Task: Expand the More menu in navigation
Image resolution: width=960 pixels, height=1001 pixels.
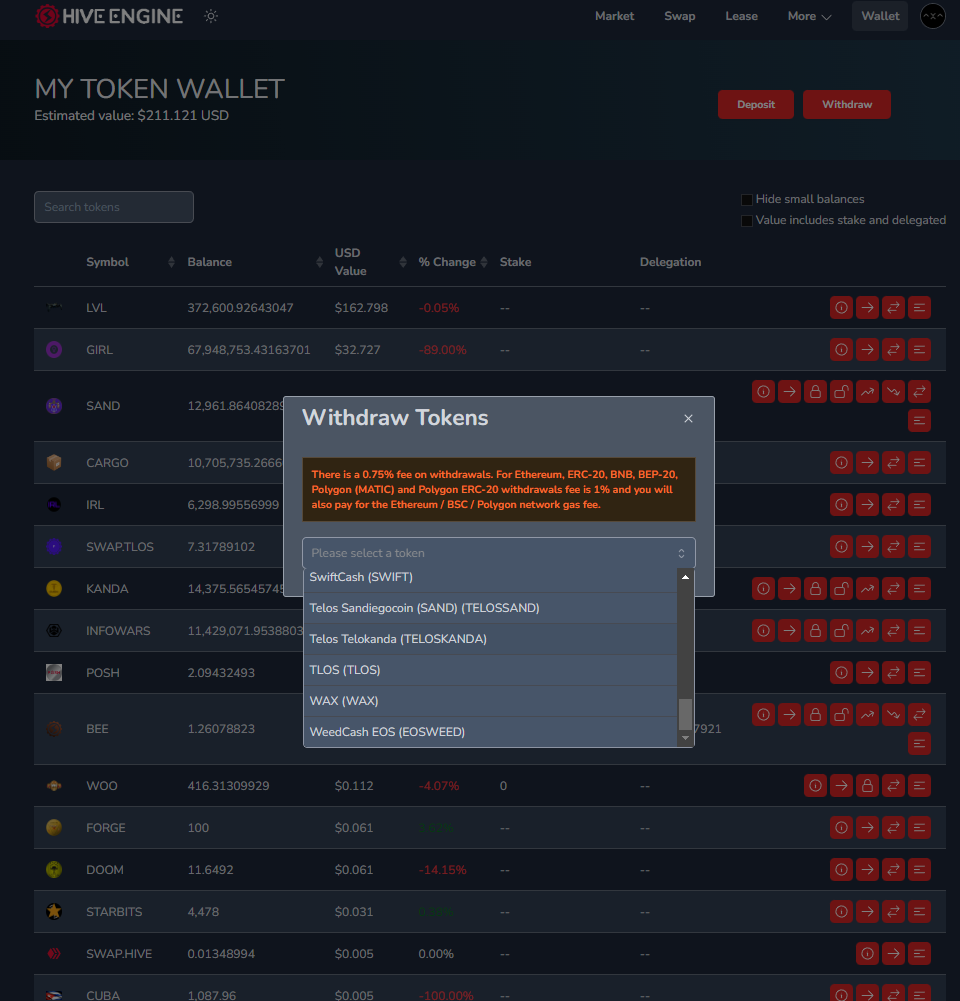Action: [x=809, y=16]
